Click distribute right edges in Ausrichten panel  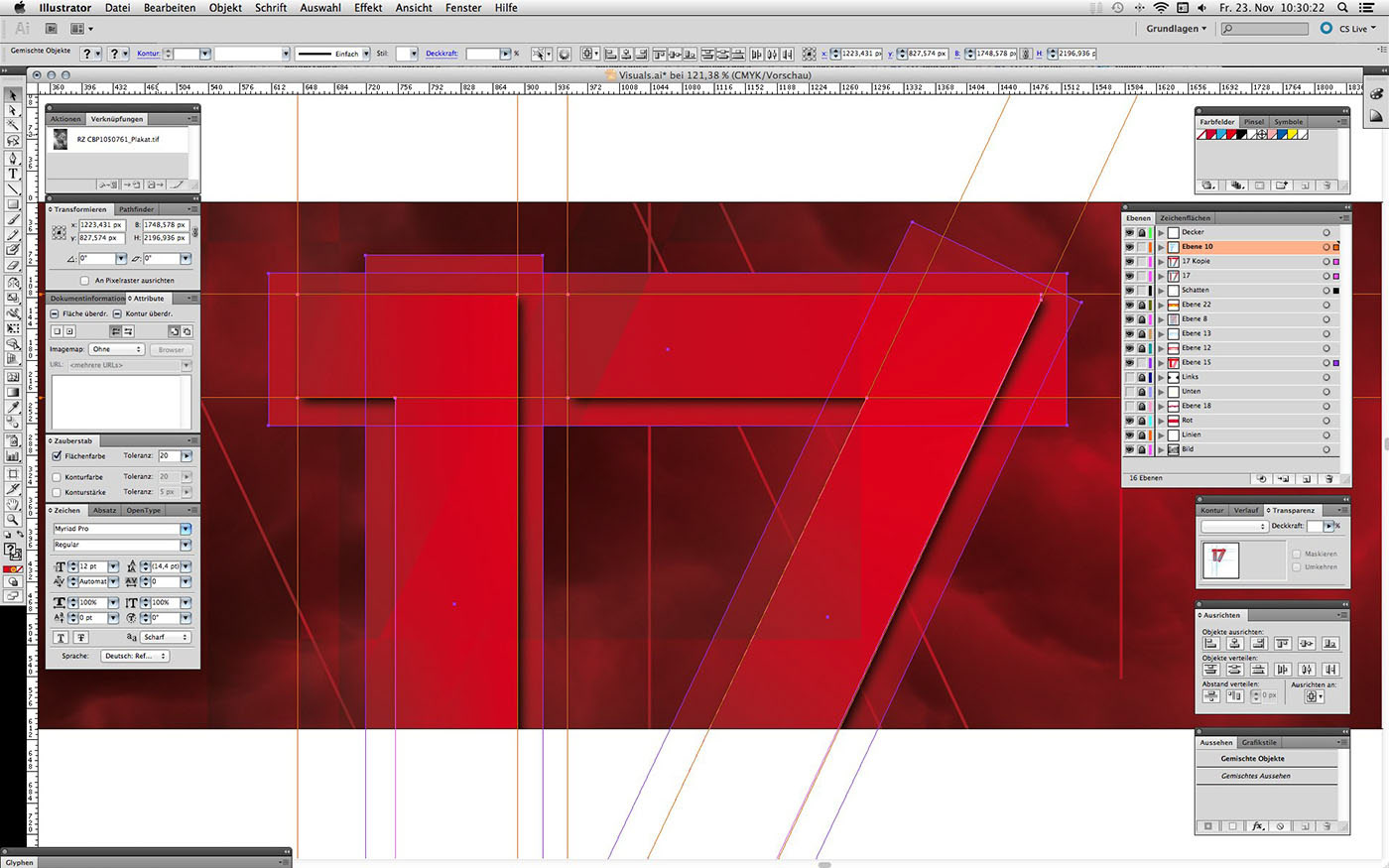1330,670
